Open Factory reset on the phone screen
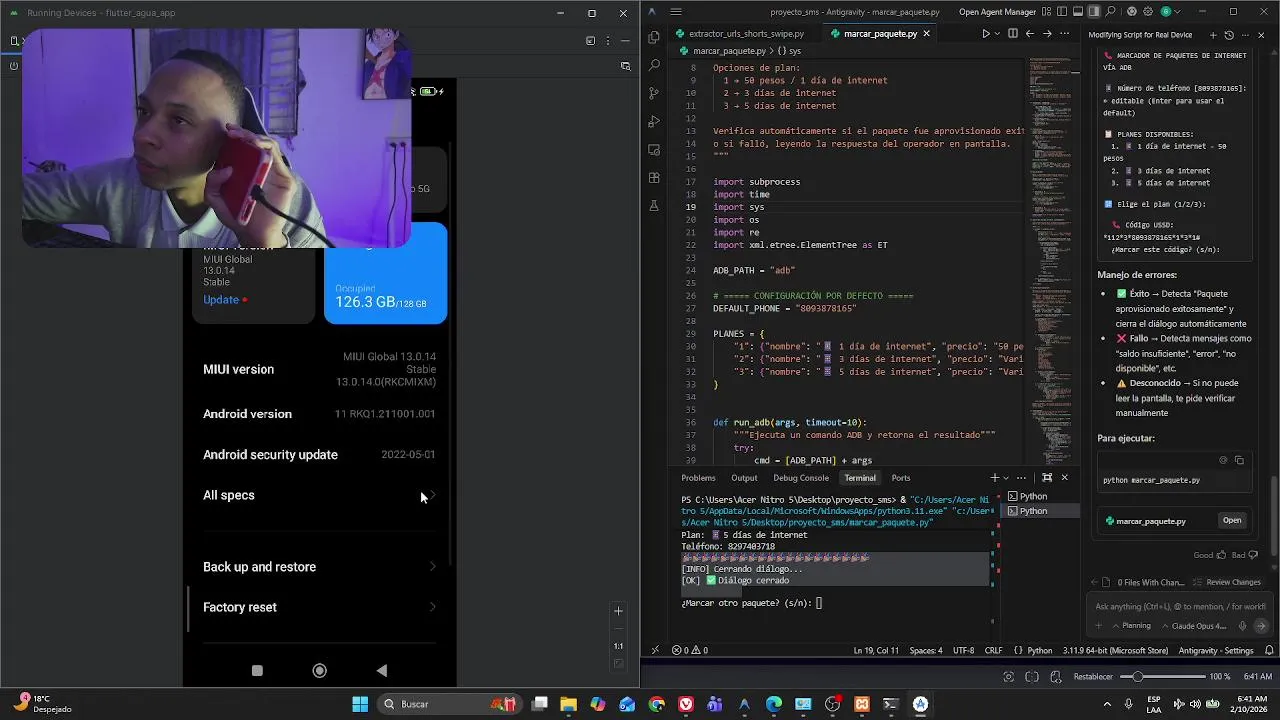Image resolution: width=1280 pixels, height=720 pixels. [319, 607]
